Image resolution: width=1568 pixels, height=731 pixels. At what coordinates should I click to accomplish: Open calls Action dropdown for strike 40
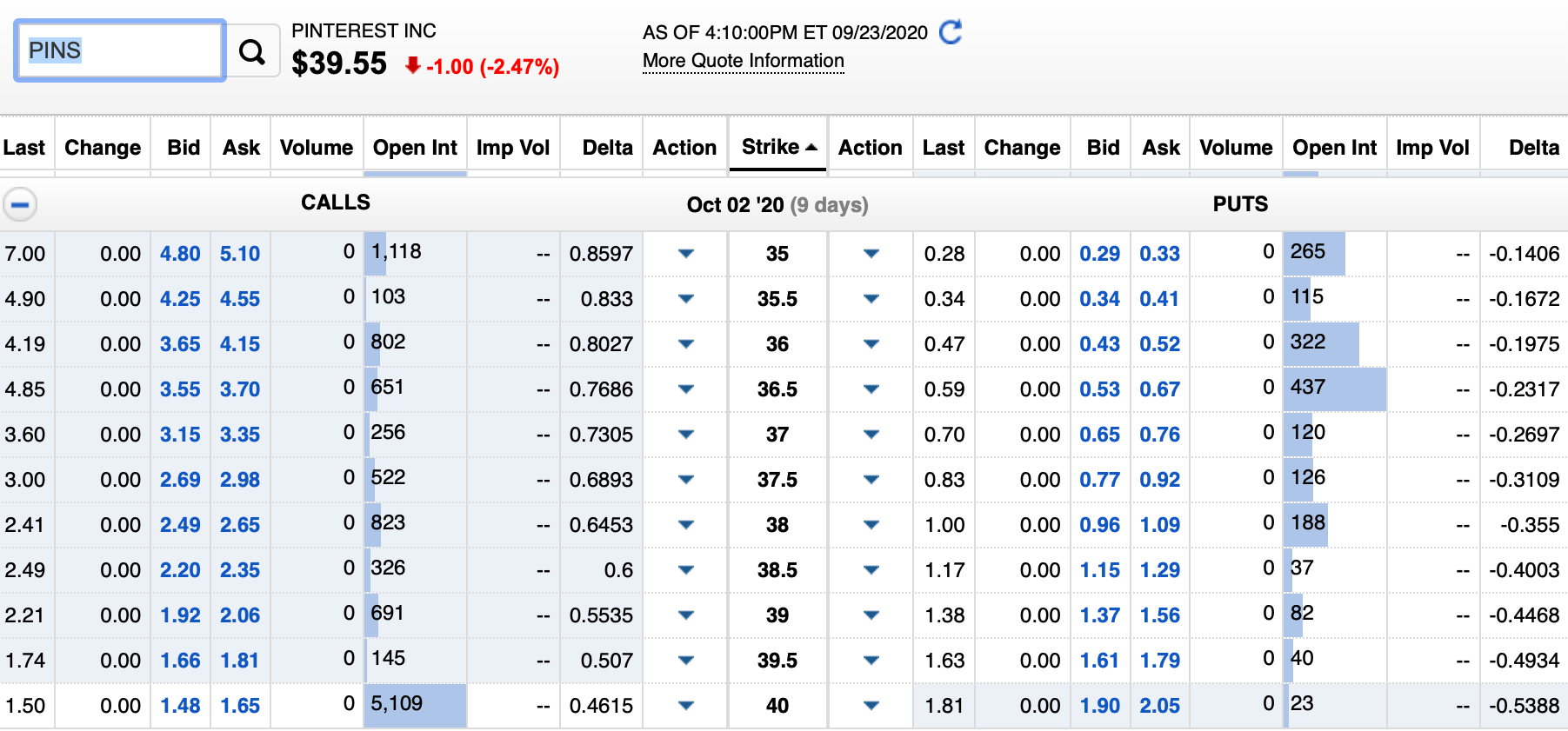(685, 706)
